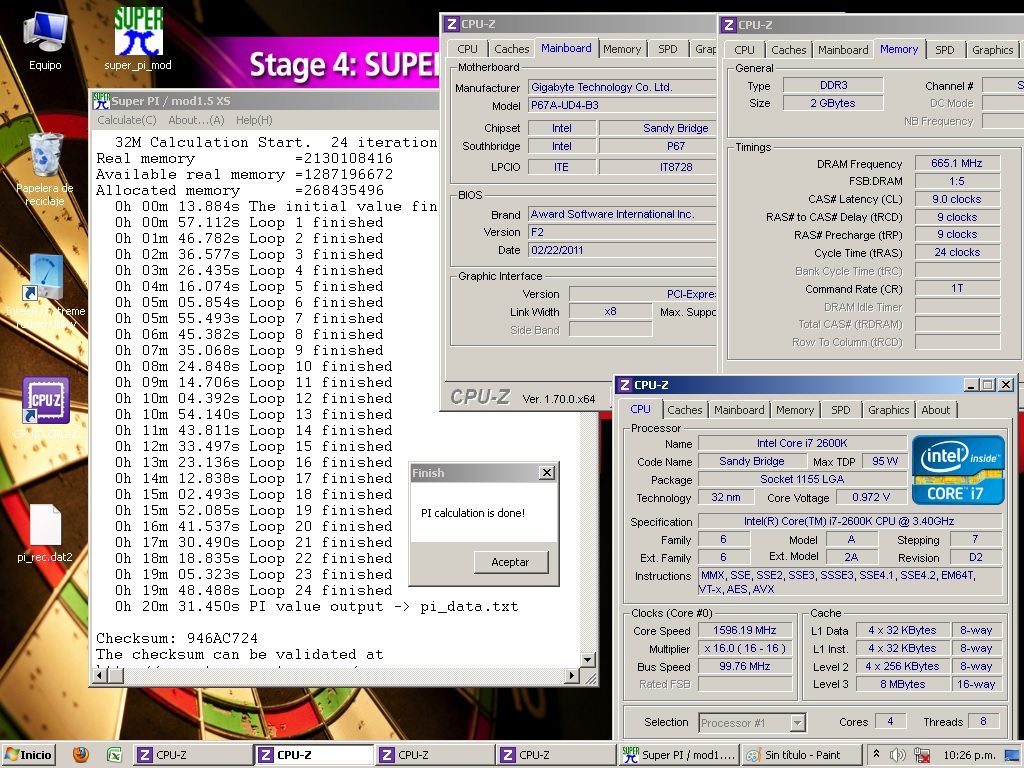The image size is (1024, 768).
Task: Click the DDR3 memory type field
Action: (833, 86)
